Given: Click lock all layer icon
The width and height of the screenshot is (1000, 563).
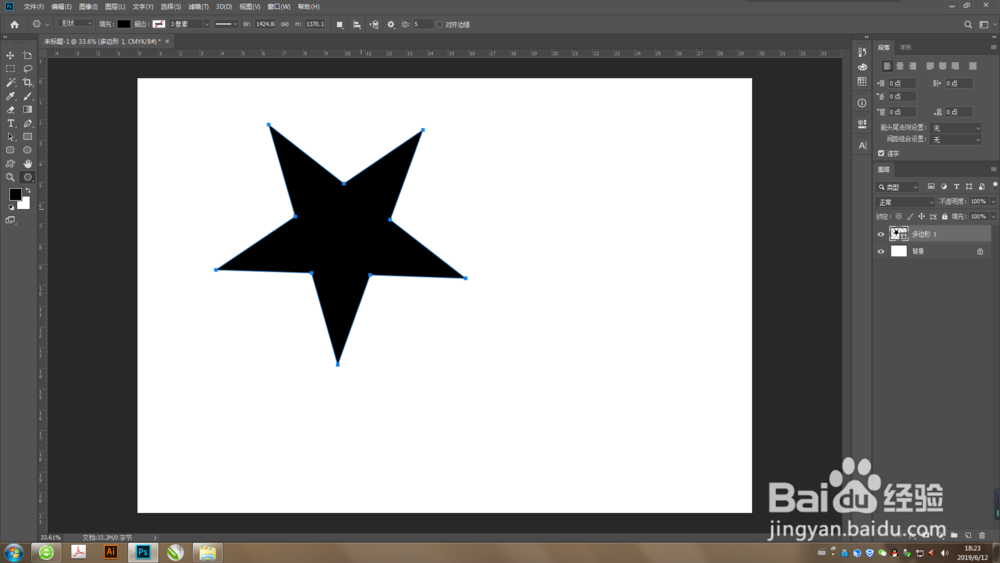Looking at the screenshot, I should click(945, 217).
